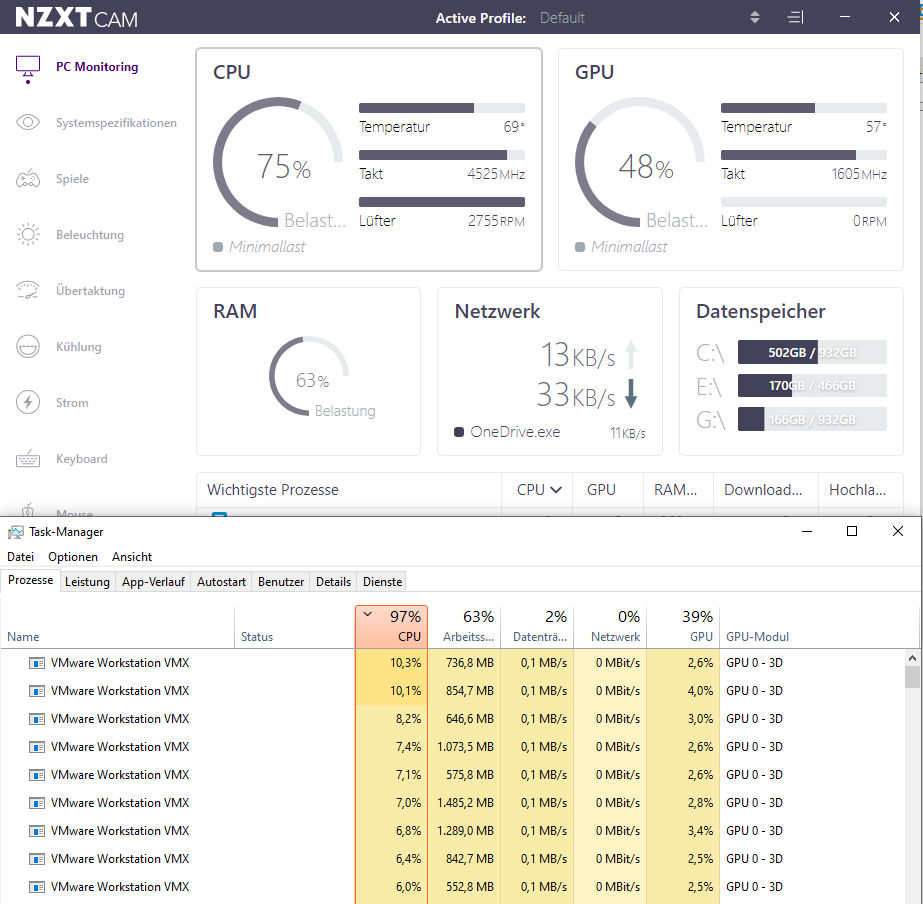Viewport: 923px width, 904px height.
Task: Open the Spiele gamepad icon
Action: tap(28, 178)
